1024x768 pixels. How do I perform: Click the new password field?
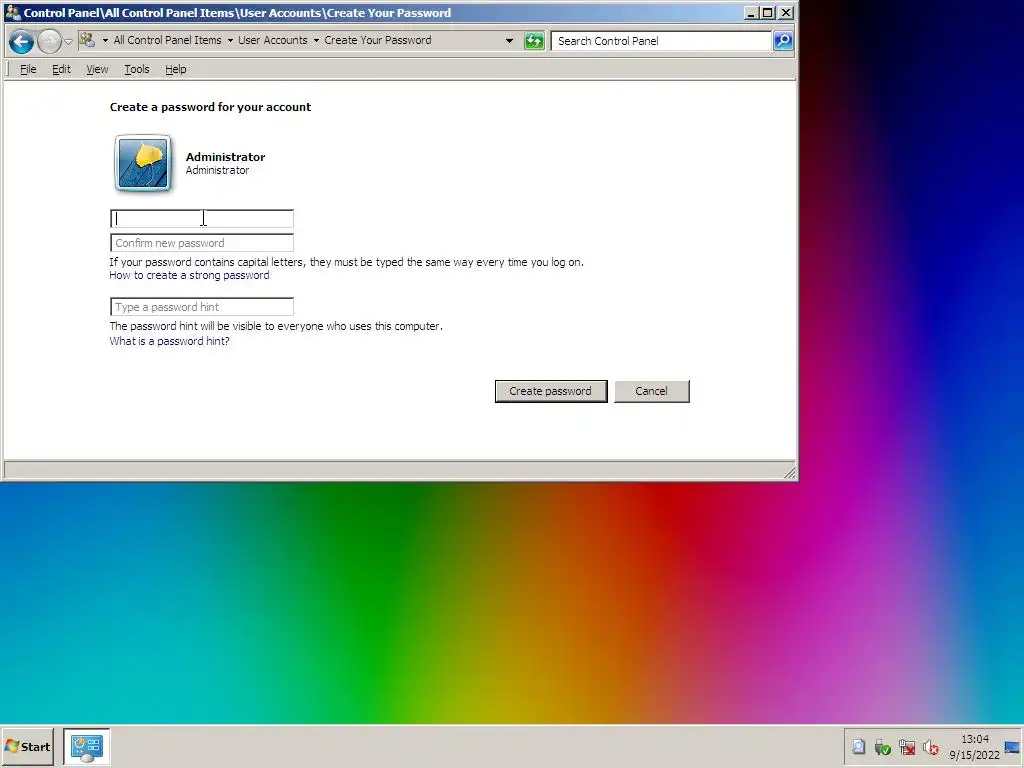point(202,219)
